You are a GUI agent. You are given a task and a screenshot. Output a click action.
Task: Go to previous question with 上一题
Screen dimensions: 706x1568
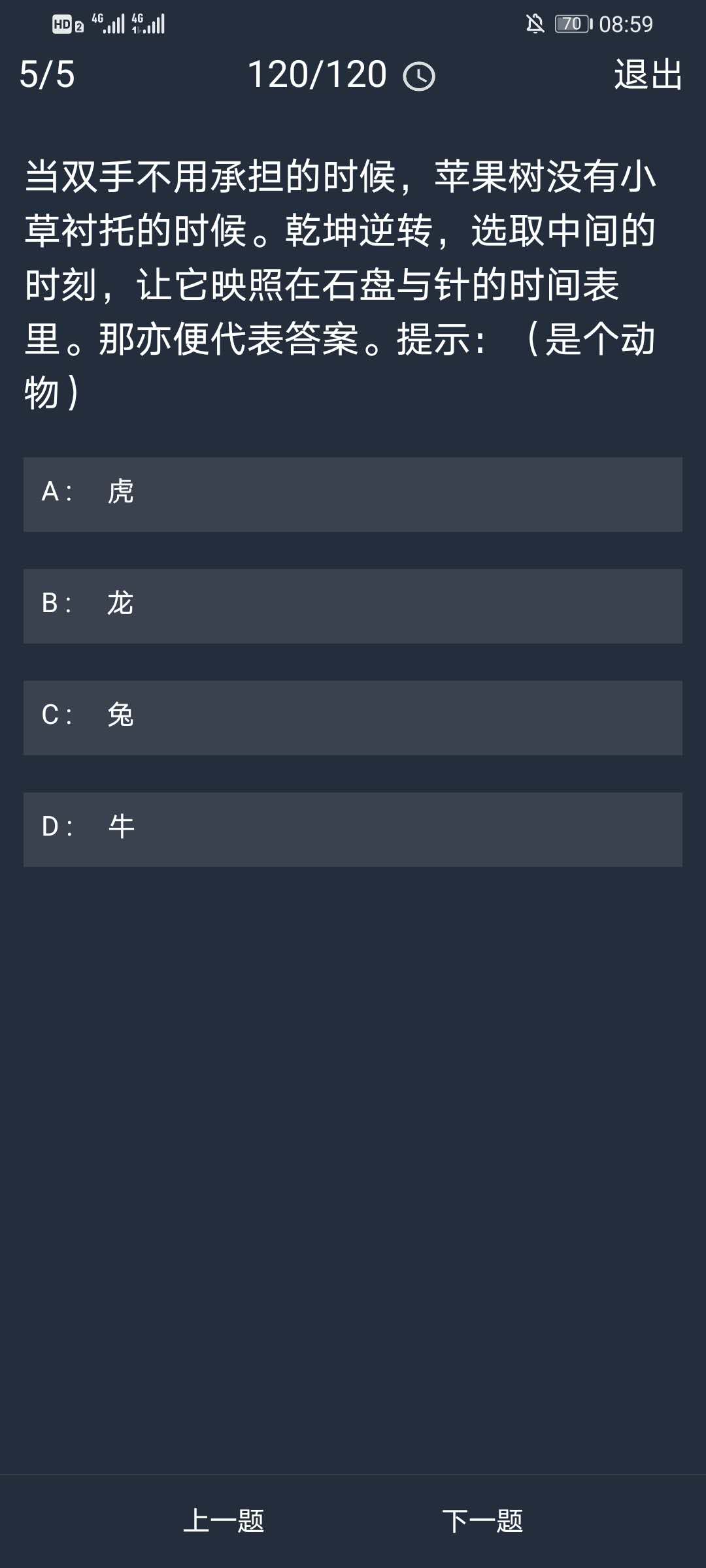[x=224, y=1521]
